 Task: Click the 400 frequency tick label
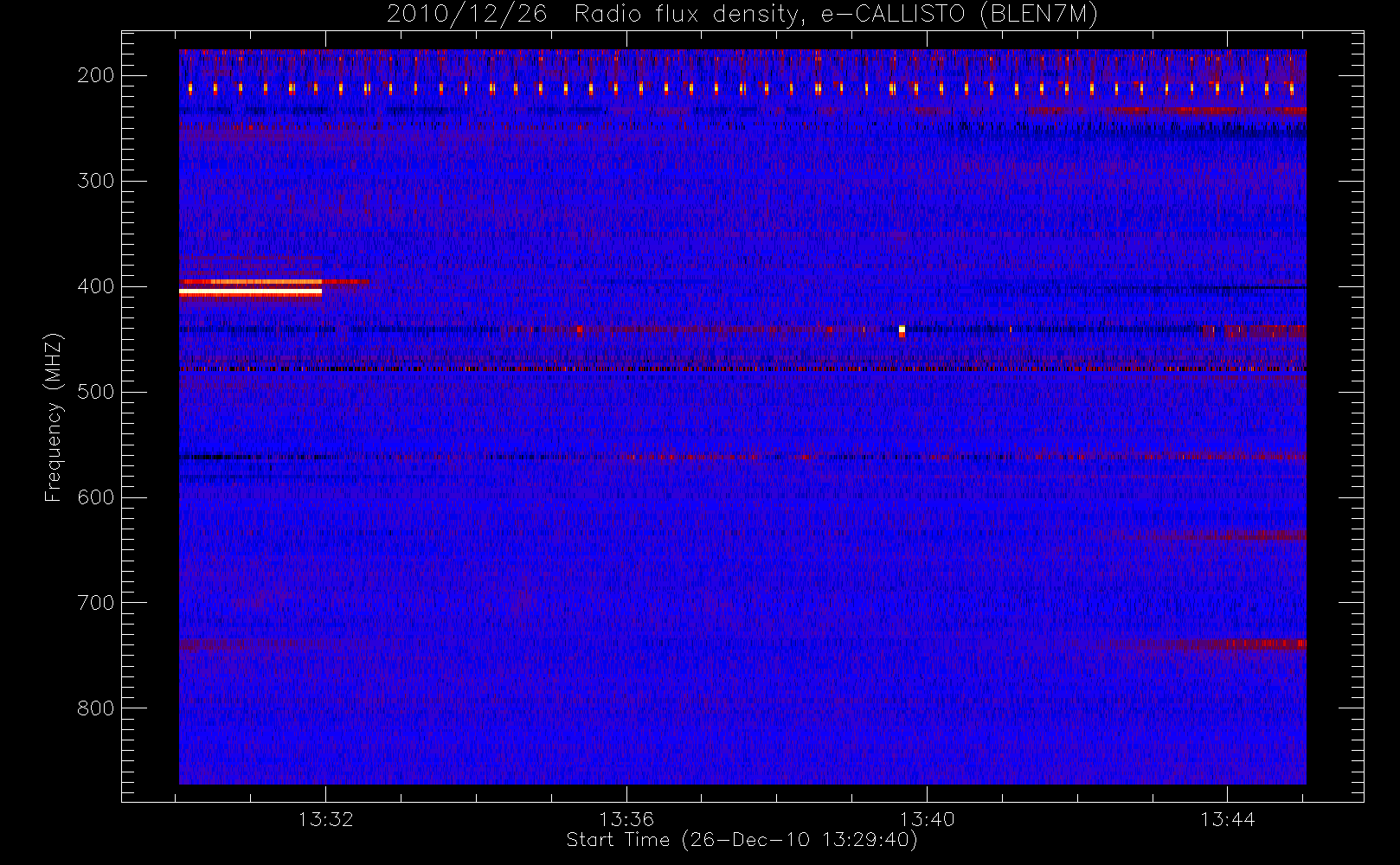[96, 286]
